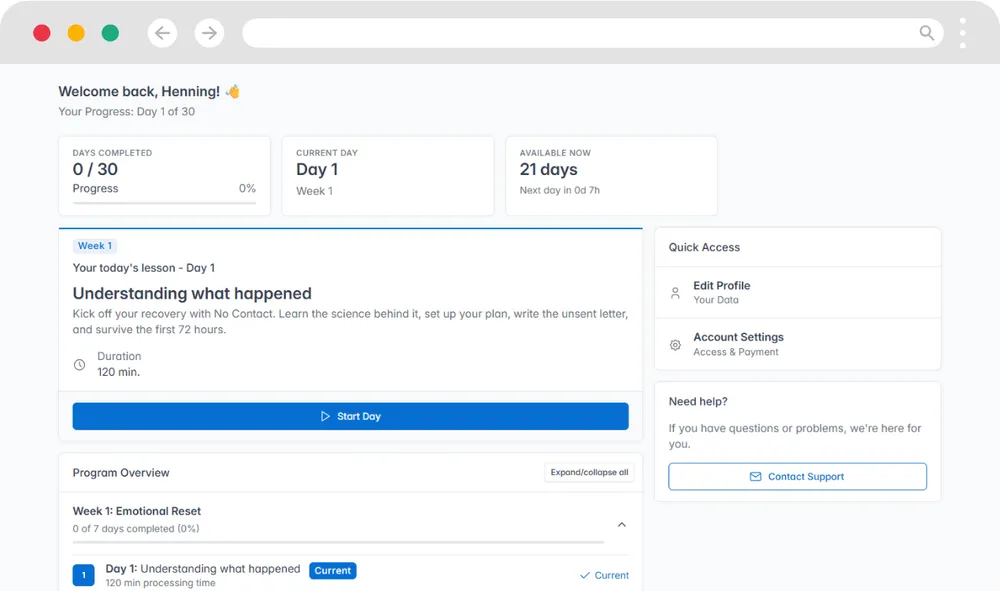Click the browser back arrow icon
The height and width of the screenshot is (591, 1000).
tap(162, 33)
